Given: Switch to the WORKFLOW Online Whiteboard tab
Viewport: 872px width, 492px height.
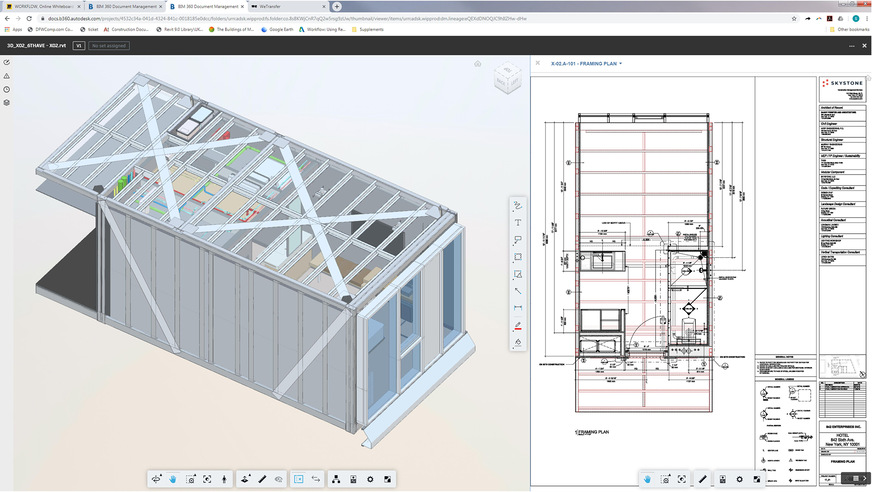Looking at the screenshot, I should [45, 6].
